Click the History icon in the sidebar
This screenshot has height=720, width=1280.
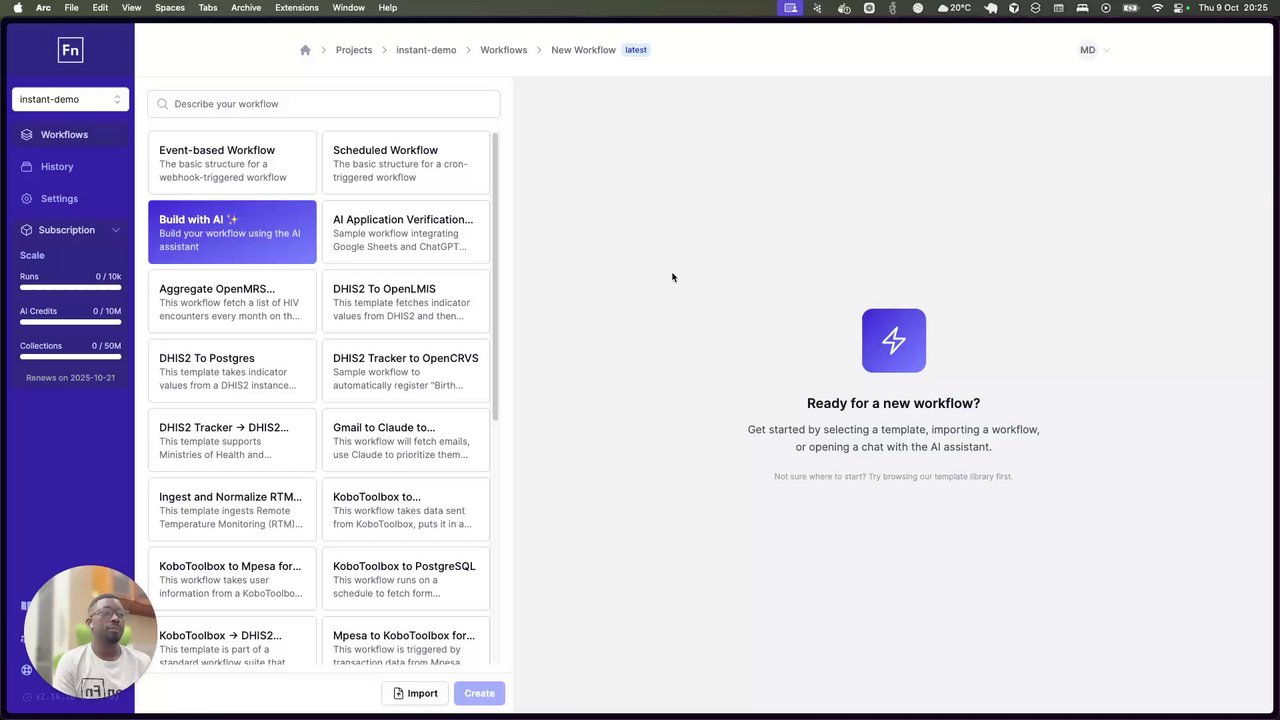click(27, 167)
